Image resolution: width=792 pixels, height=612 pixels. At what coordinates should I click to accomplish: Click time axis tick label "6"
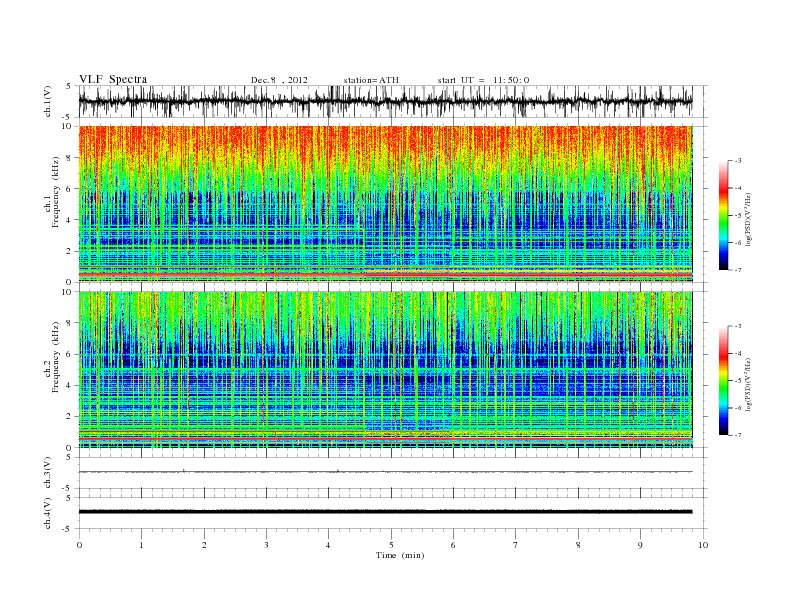(x=453, y=545)
